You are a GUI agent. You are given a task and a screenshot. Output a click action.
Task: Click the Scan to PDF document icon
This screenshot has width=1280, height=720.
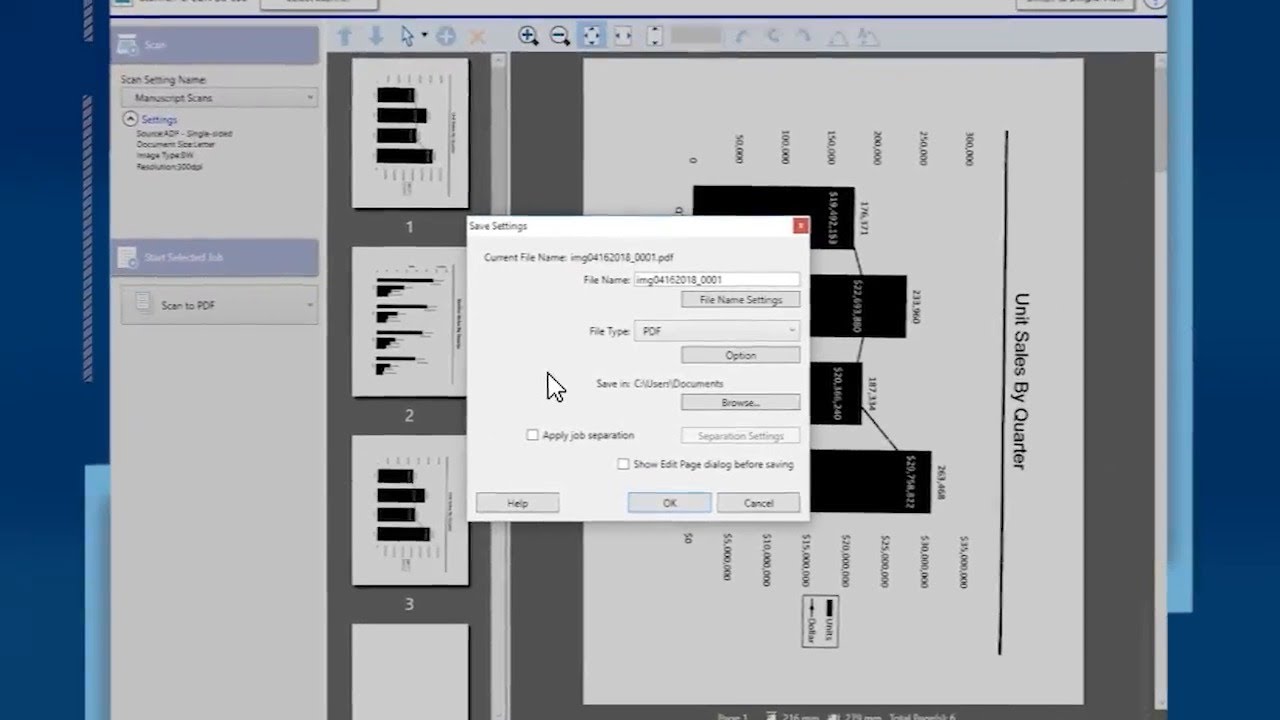coord(144,303)
